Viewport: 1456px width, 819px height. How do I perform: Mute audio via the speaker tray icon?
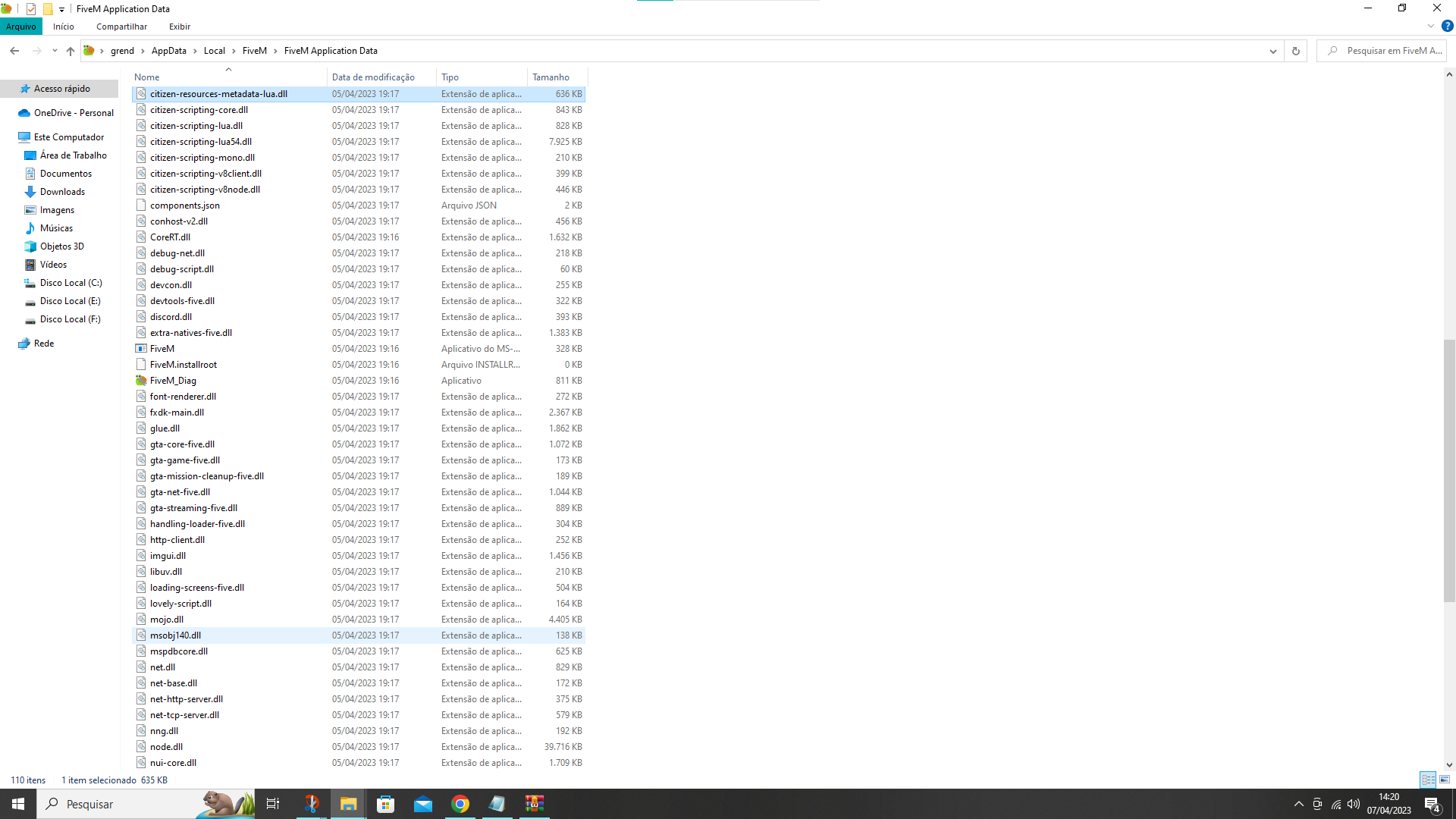[x=1354, y=804]
